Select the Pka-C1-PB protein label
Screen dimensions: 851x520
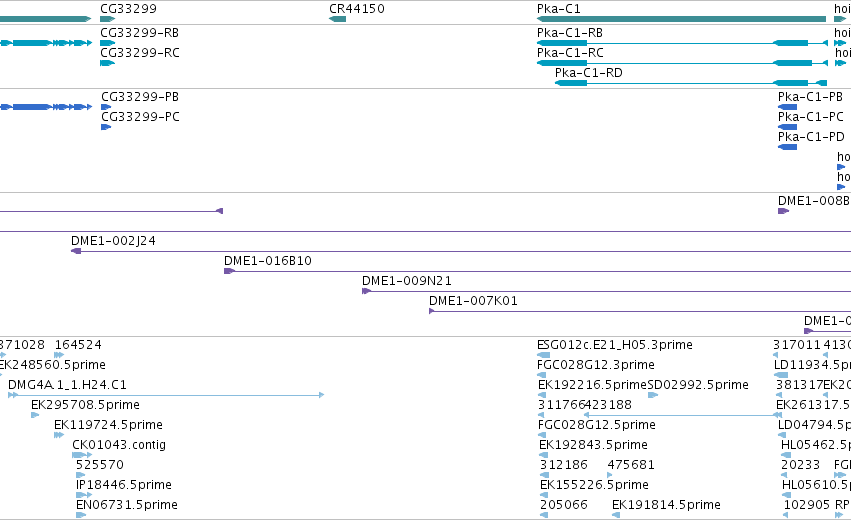click(810, 97)
